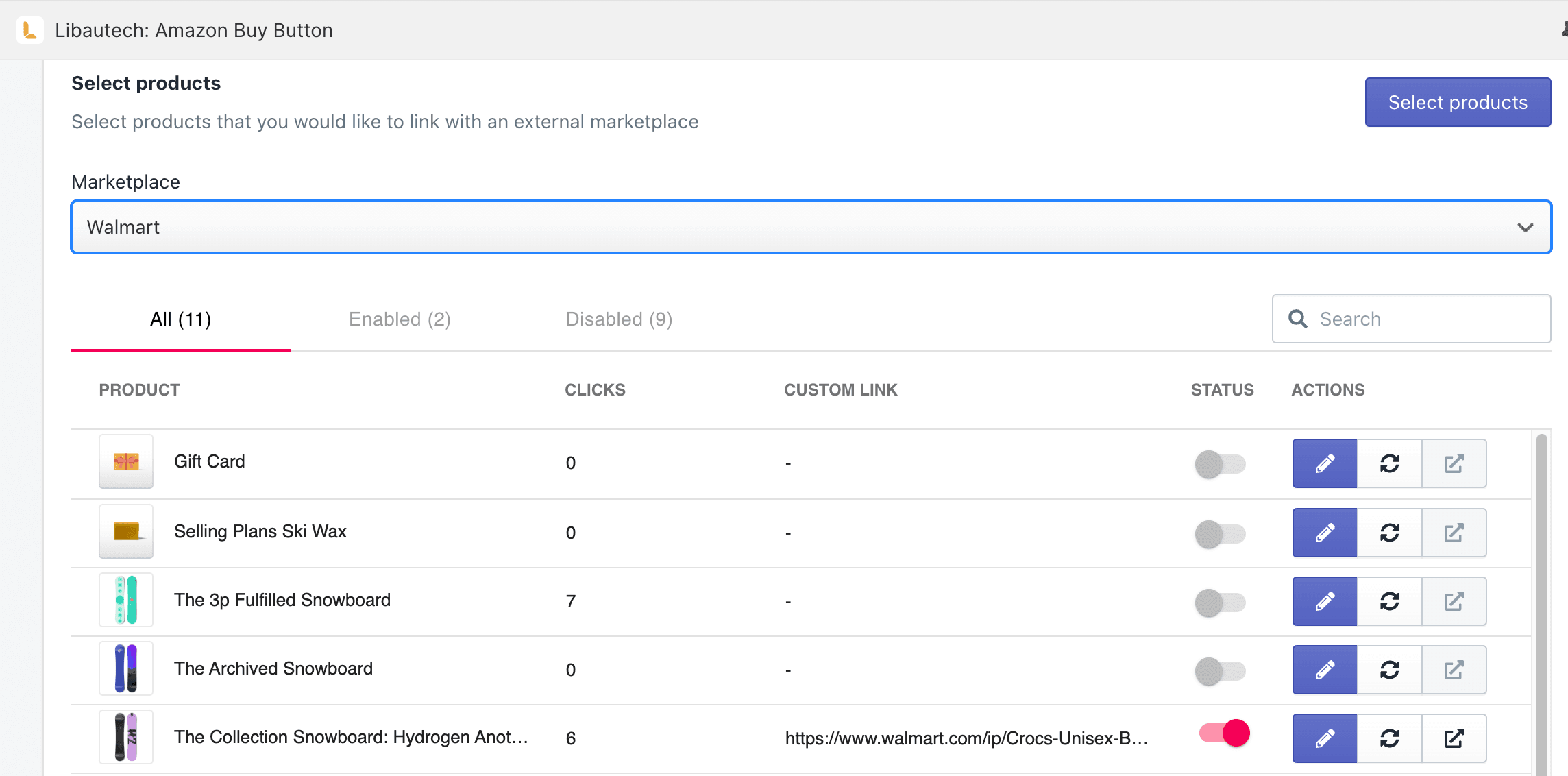Click the Select products button
Image resolution: width=1568 pixels, height=776 pixels.
1458,102
